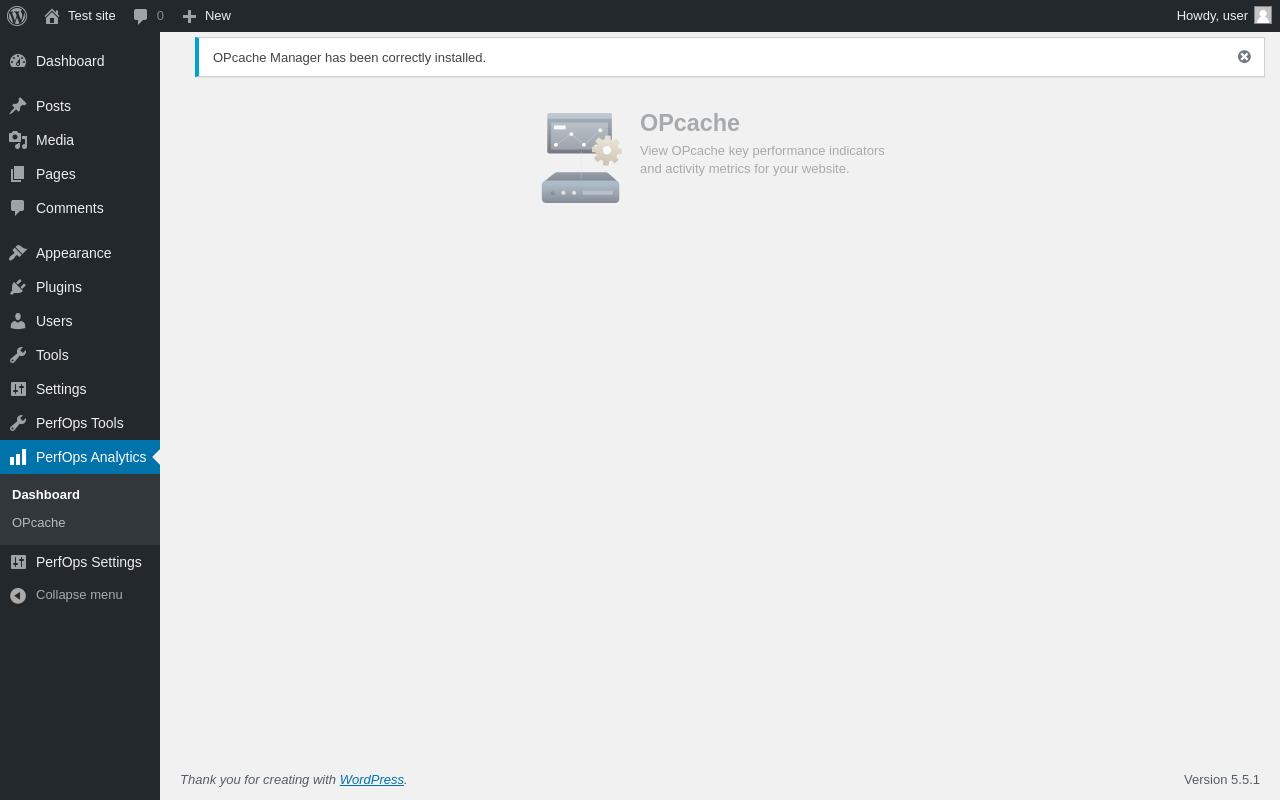Click the Appearance paintbrush icon

[x=18, y=253]
